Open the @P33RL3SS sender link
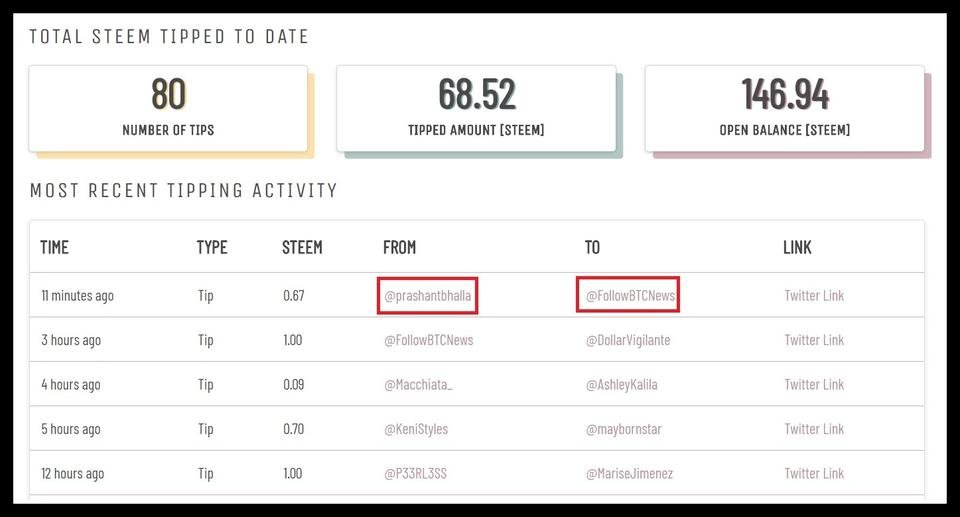The height and width of the screenshot is (517, 960). coord(415,474)
